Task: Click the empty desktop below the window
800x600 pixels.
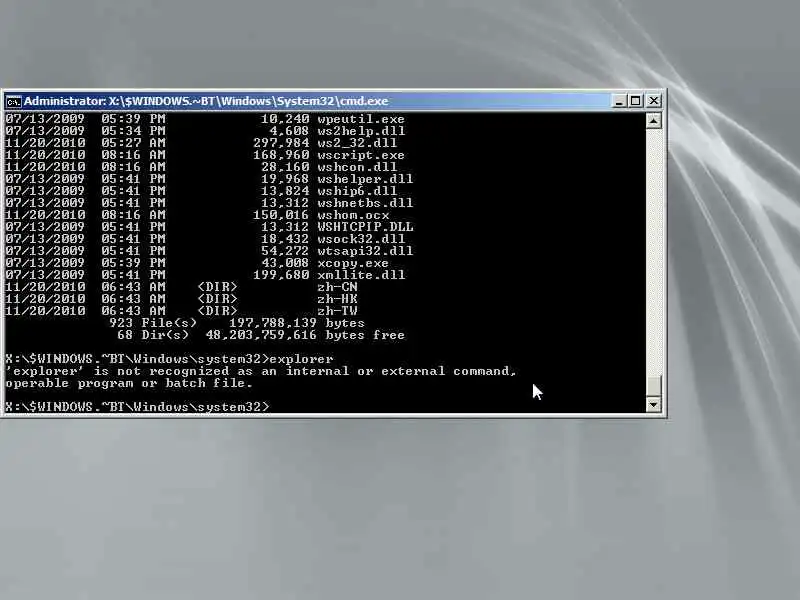Action: click(x=400, y=510)
